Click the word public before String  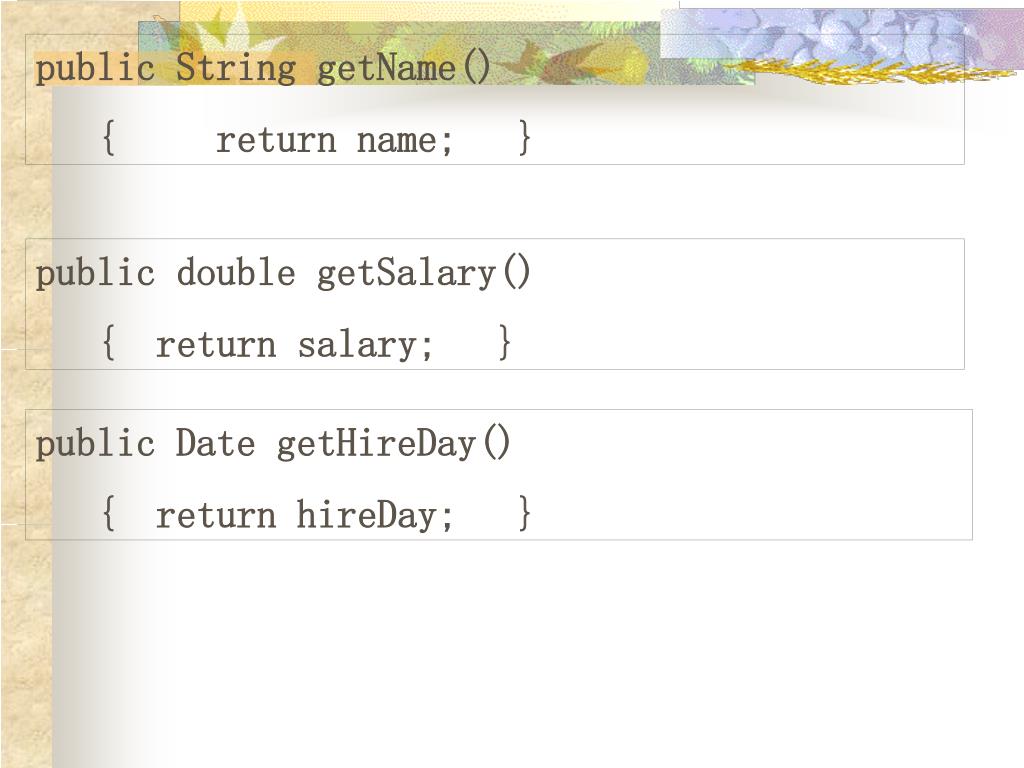[95, 69]
